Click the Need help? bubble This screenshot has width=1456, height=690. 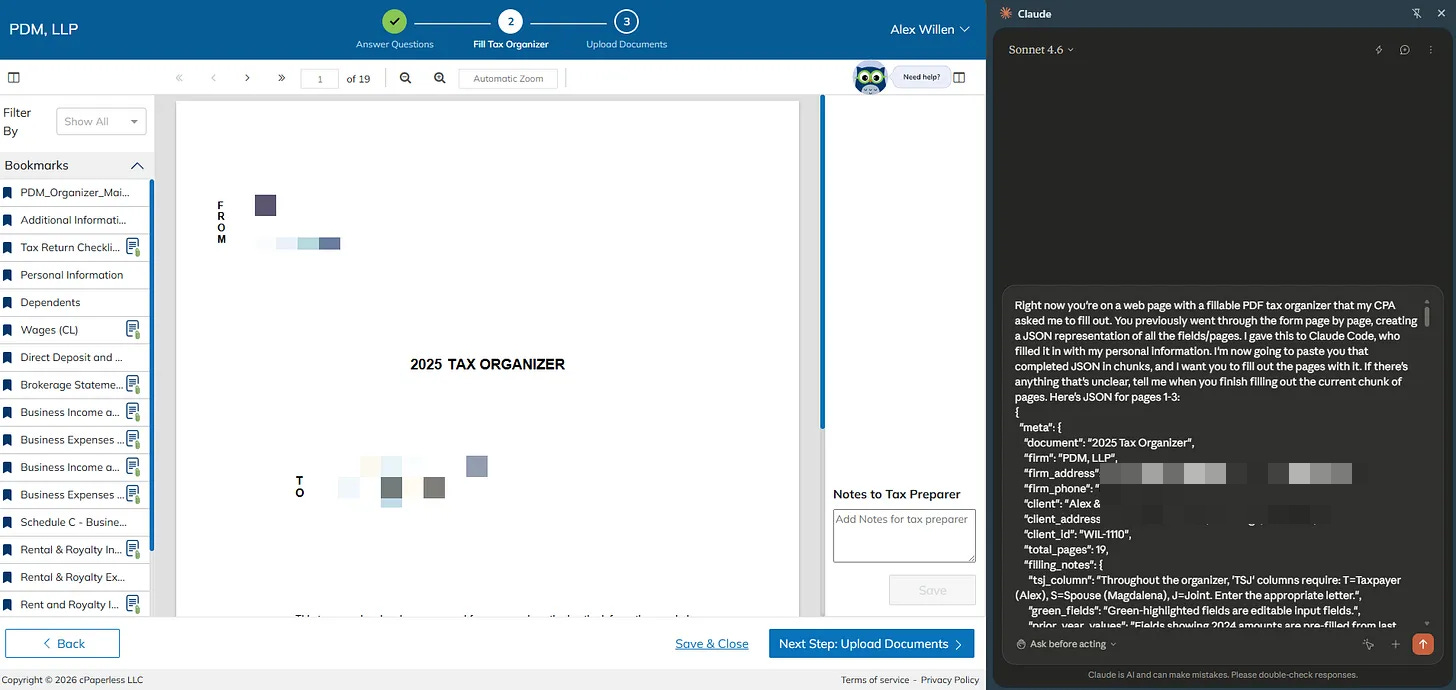(x=921, y=77)
